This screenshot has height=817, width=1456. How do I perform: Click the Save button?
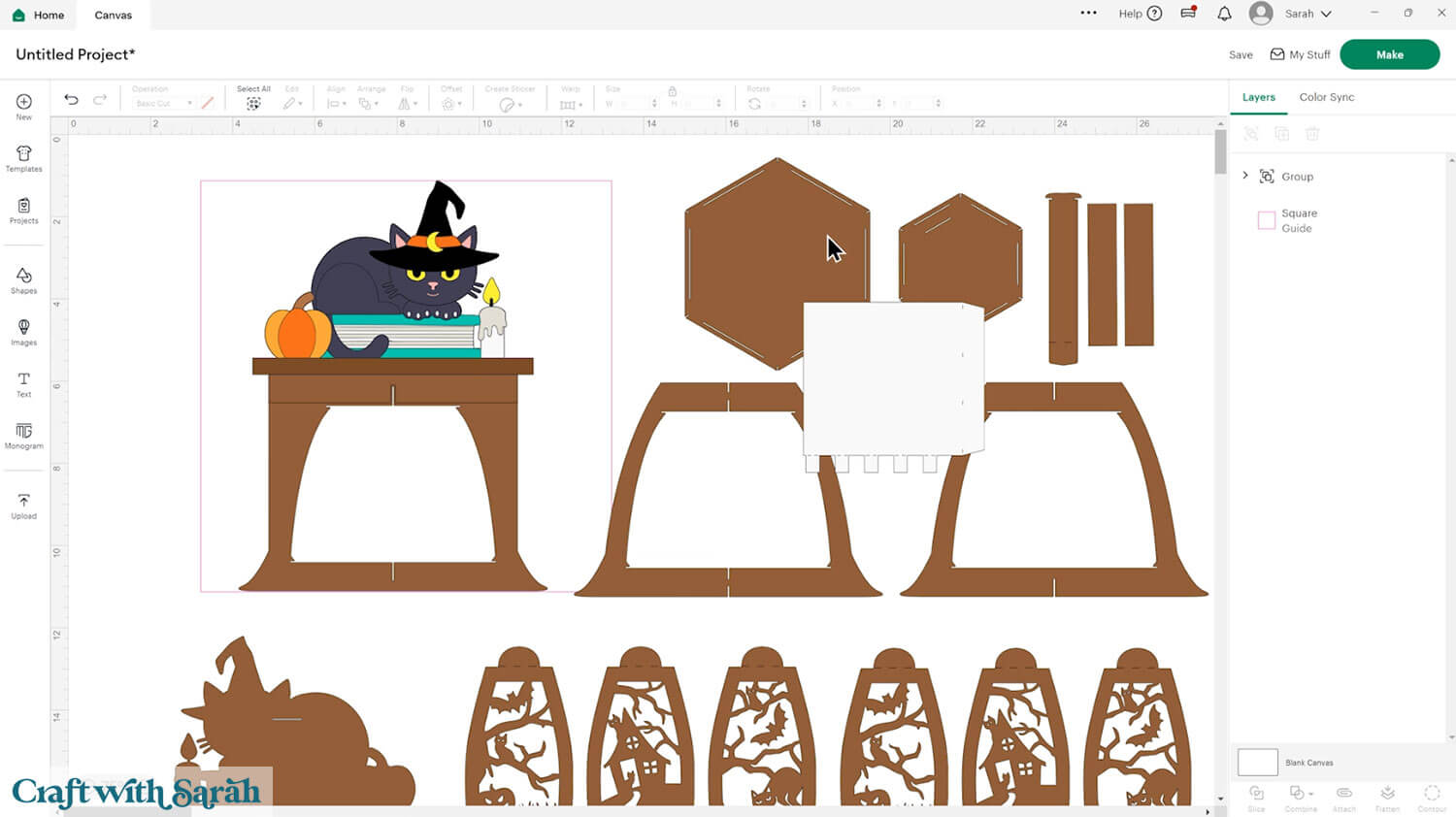tap(1241, 55)
